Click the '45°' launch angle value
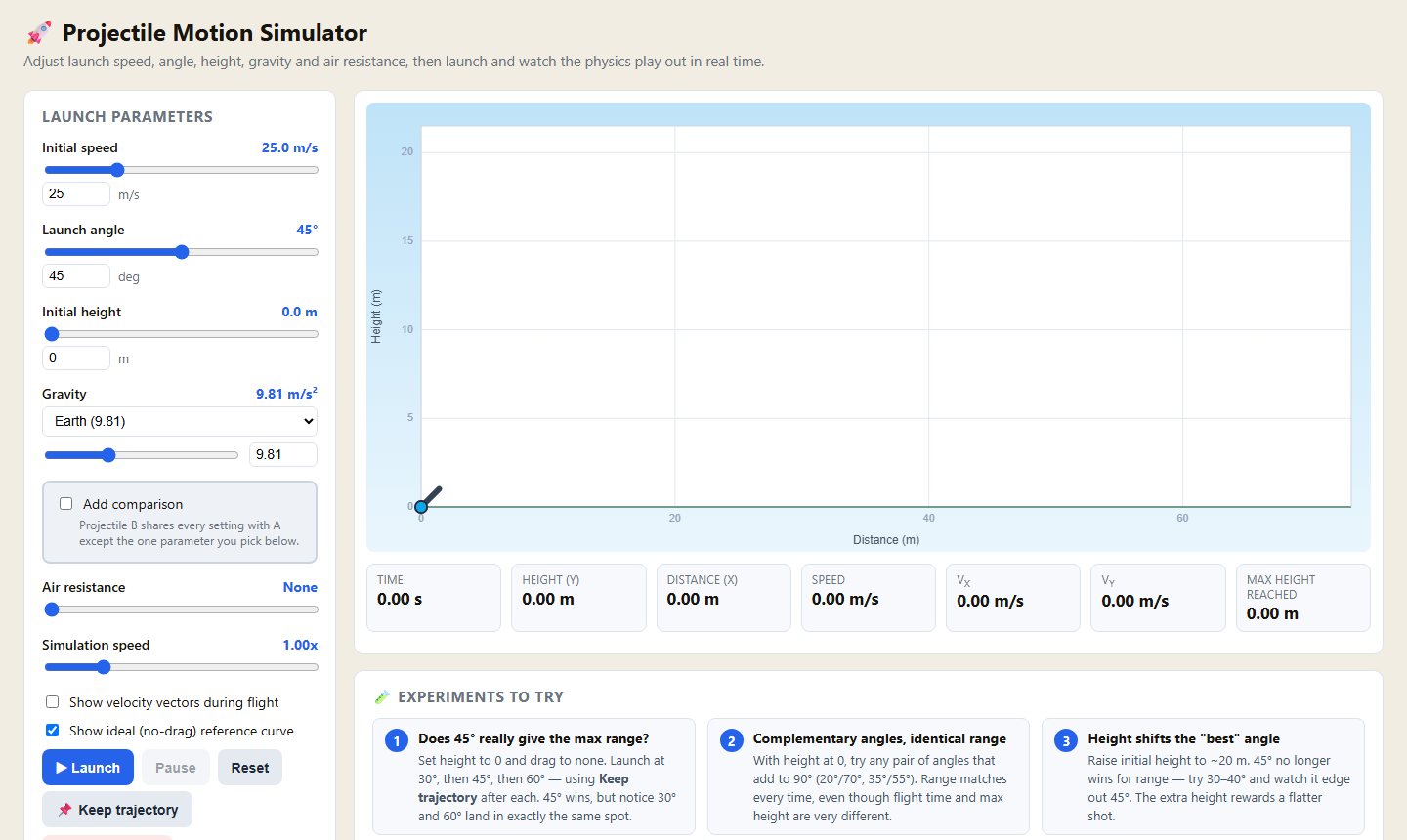The width and height of the screenshot is (1407, 840). 307,230
